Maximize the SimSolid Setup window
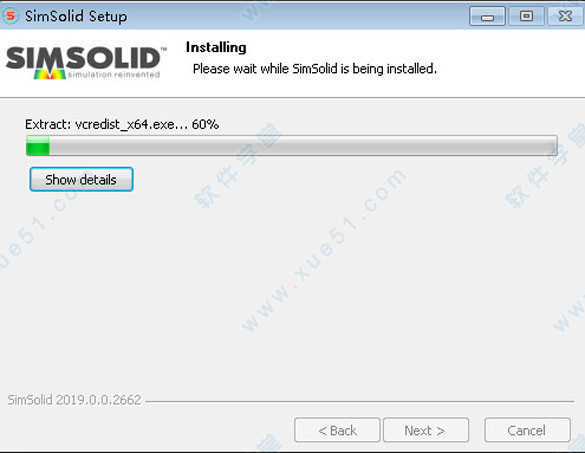Screen dimensions: 585x453 pyautogui.click(x=526, y=16)
